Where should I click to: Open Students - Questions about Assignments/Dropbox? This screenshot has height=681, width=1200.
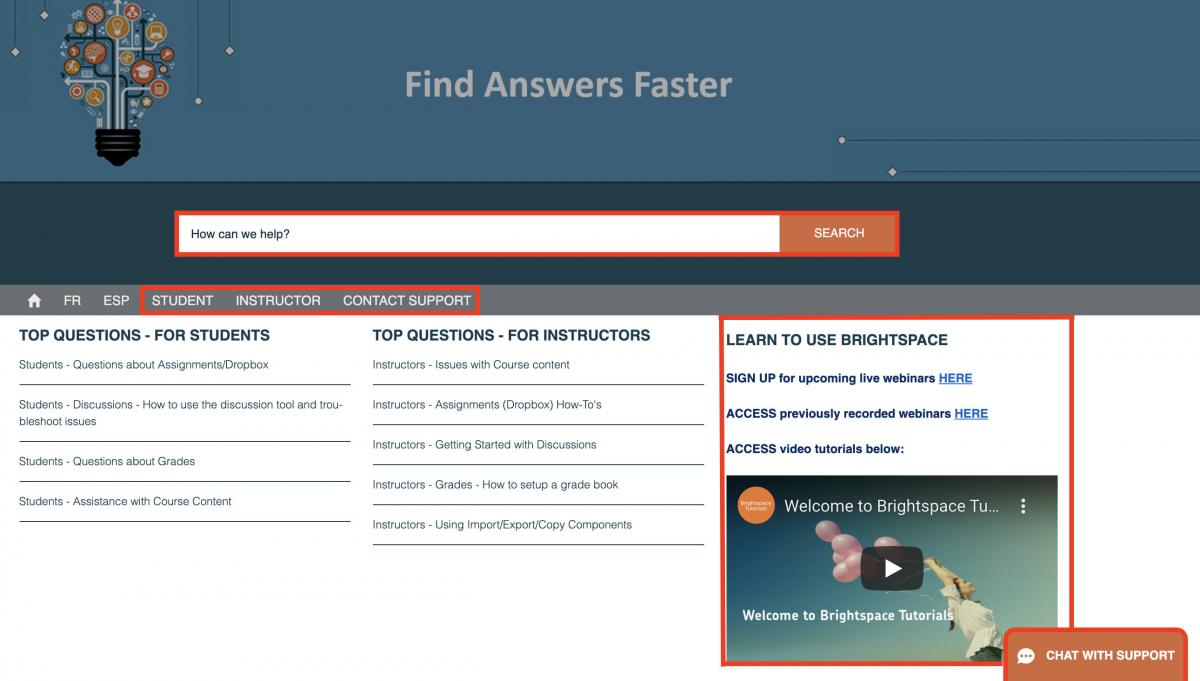[x=144, y=365]
